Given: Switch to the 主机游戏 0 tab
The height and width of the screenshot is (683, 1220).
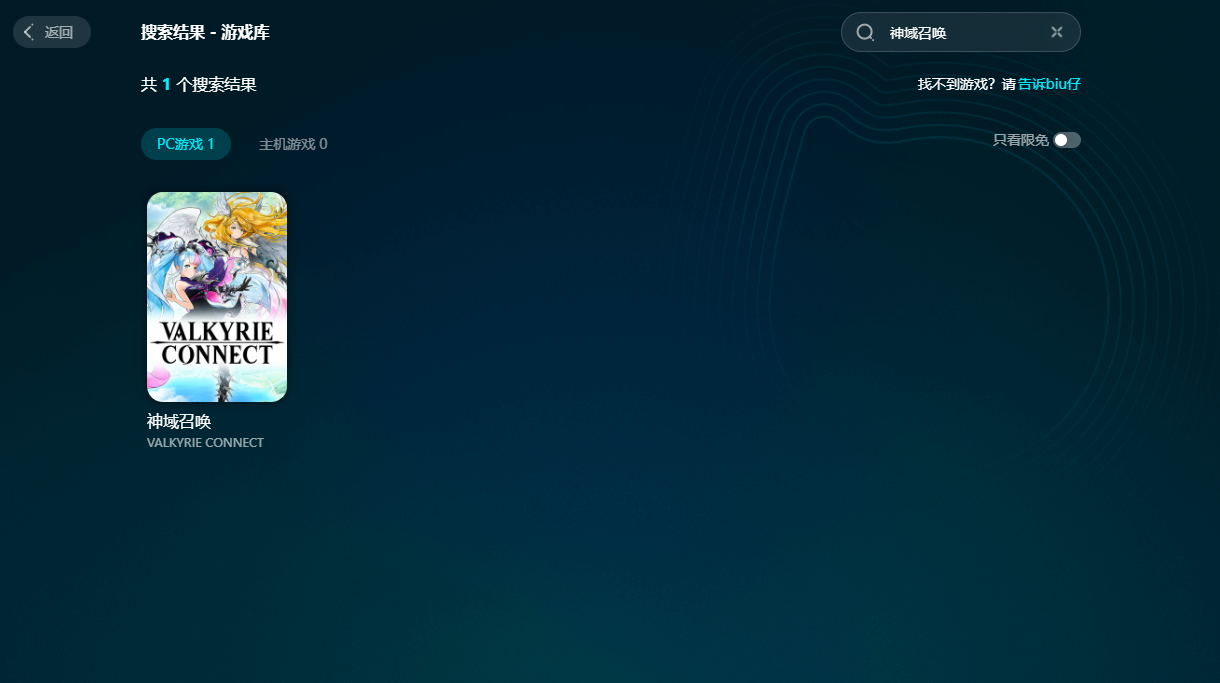Looking at the screenshot, I should pyautogui.click(x=293, y=144).
